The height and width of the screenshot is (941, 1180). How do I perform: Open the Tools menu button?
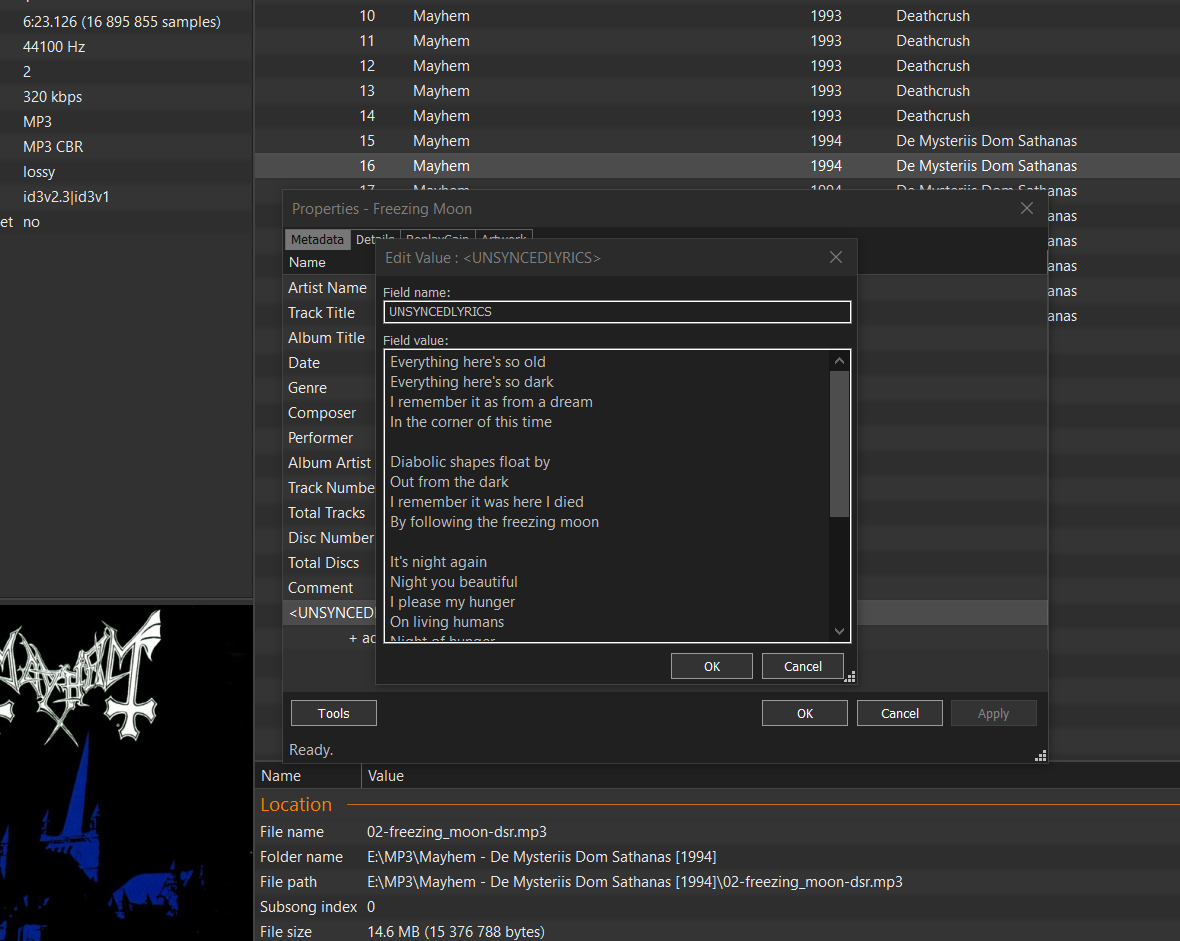[333, 713]
